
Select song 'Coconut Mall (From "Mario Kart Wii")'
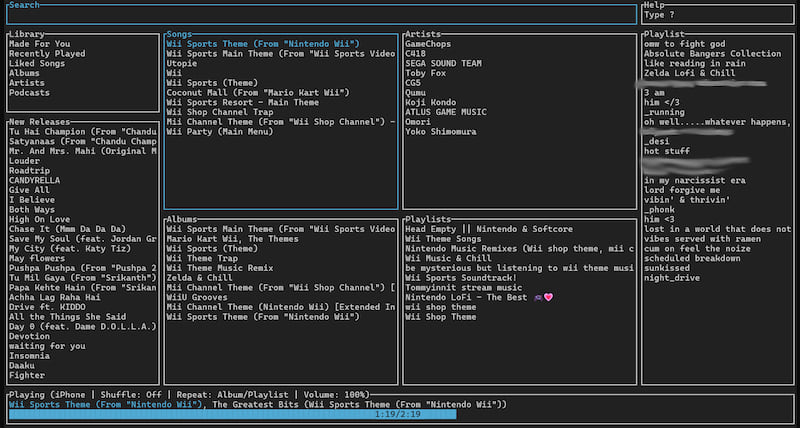[258, 92]
